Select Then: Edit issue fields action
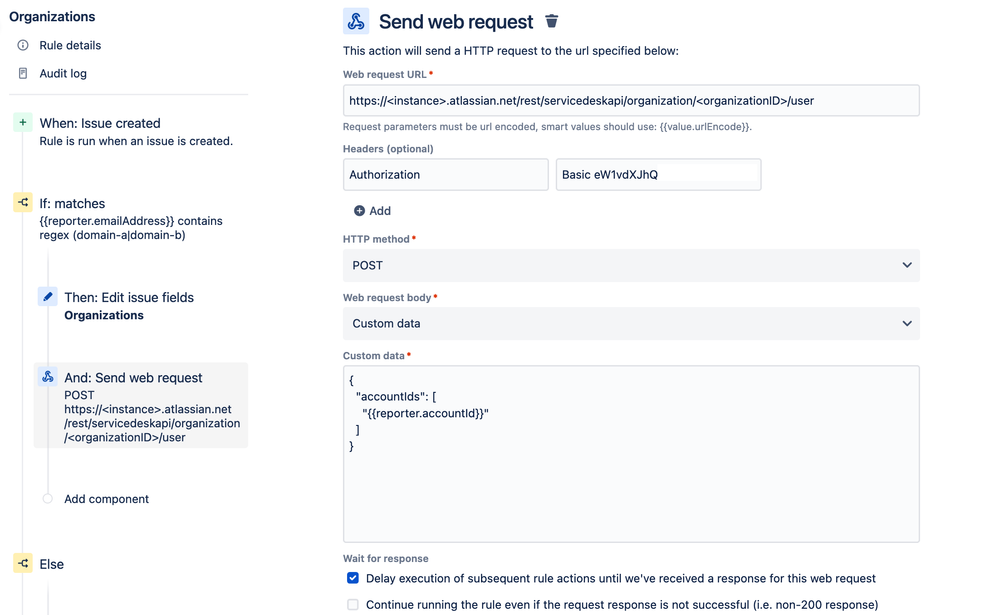999x615 pixels. (129, 297)
